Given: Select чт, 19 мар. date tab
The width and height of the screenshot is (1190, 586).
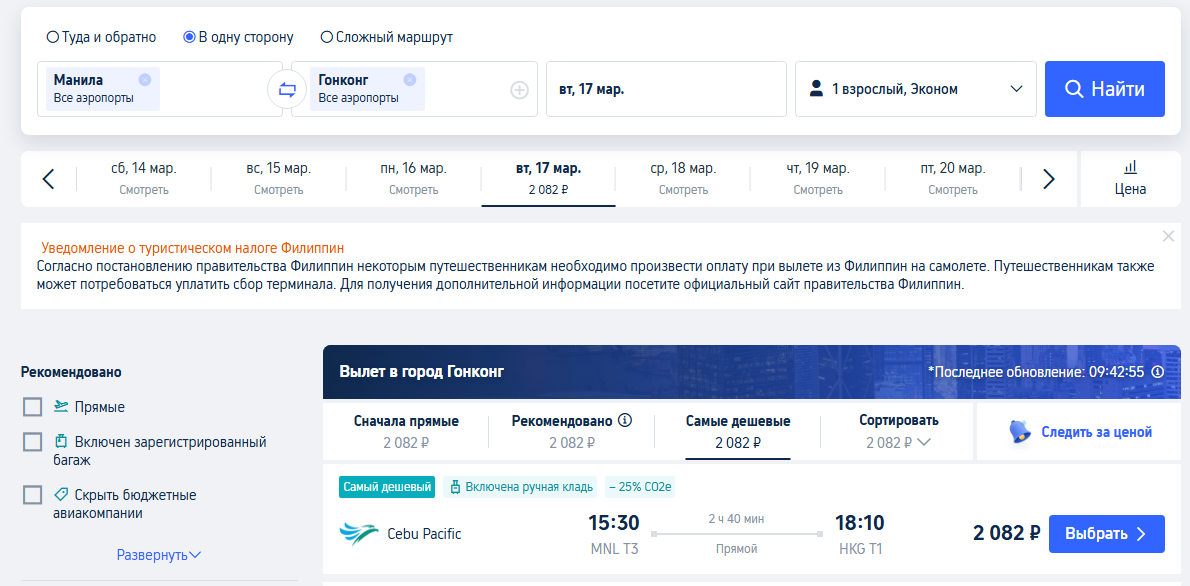Looking at the screenshot, I should point(817,178).
